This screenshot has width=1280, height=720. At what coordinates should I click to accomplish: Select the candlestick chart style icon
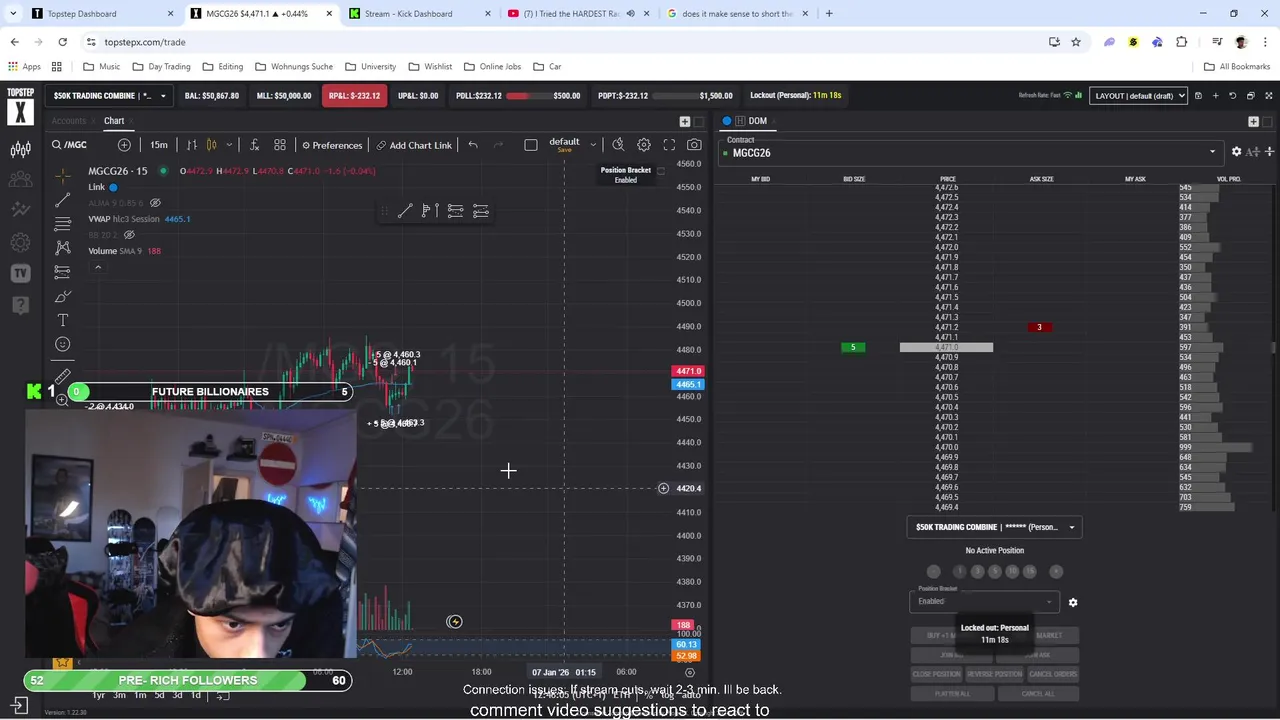(211, 145)
